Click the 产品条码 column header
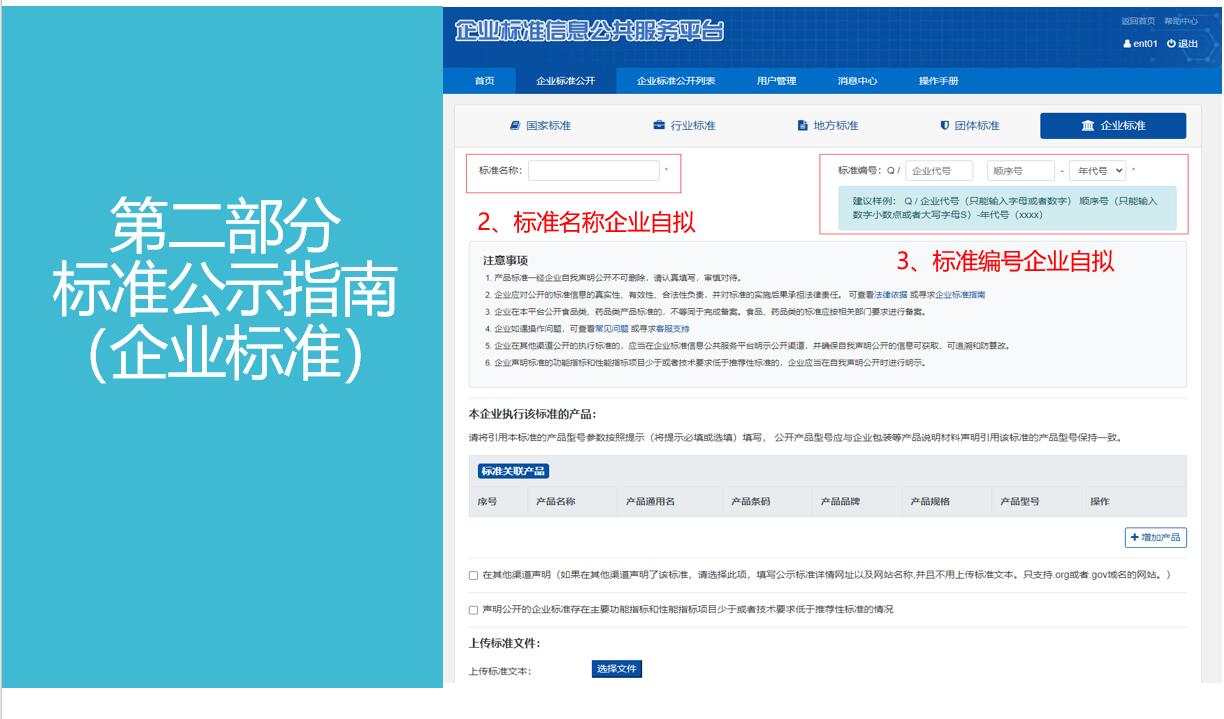The height and width of the screenshot is (719, 1224). coord(751,502)
